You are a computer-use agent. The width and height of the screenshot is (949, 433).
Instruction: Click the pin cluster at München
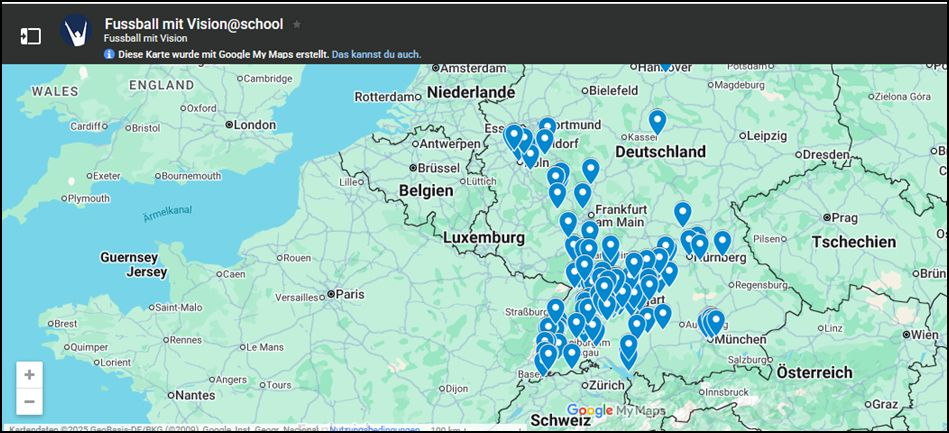click(715, 322)
